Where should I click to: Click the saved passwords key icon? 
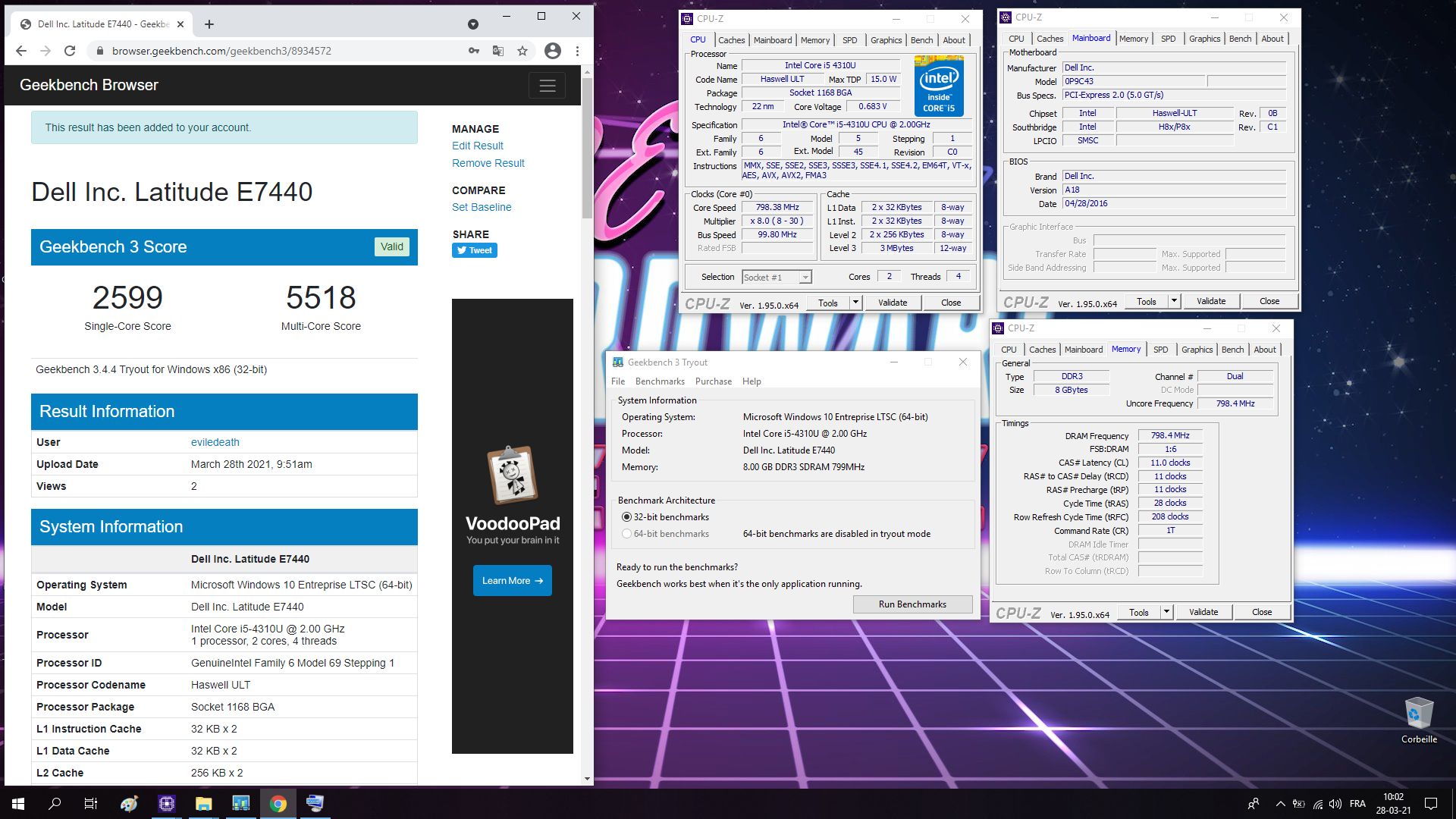click(474, 51)
